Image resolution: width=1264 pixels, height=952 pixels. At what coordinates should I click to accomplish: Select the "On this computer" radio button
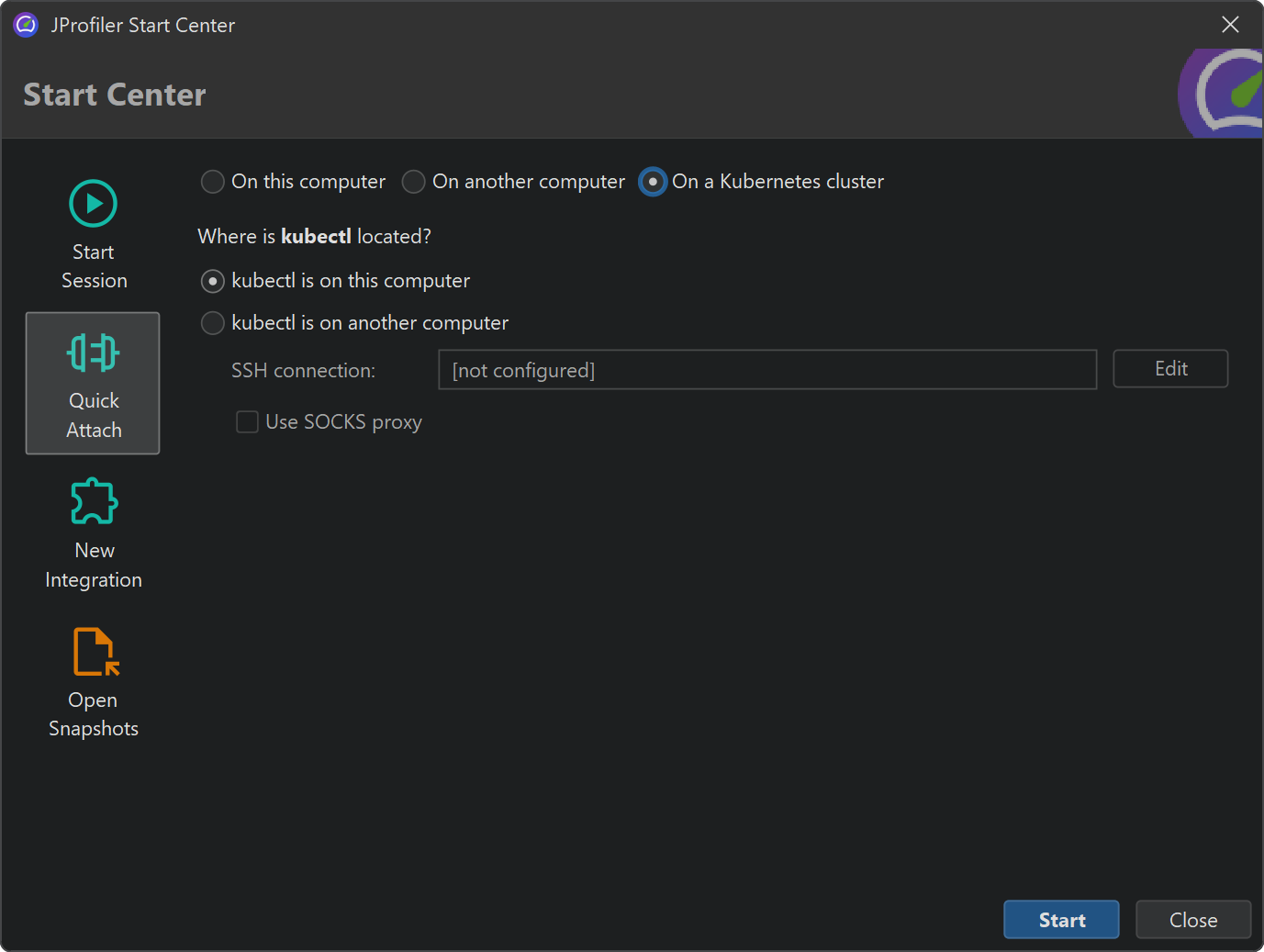(213, 182)
